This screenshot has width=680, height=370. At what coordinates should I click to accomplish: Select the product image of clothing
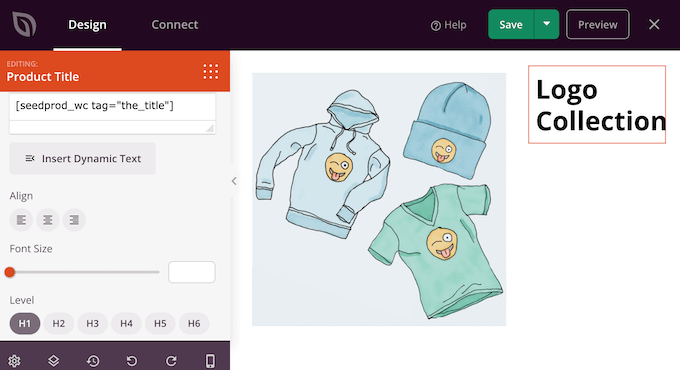click(x=379, y=199)
